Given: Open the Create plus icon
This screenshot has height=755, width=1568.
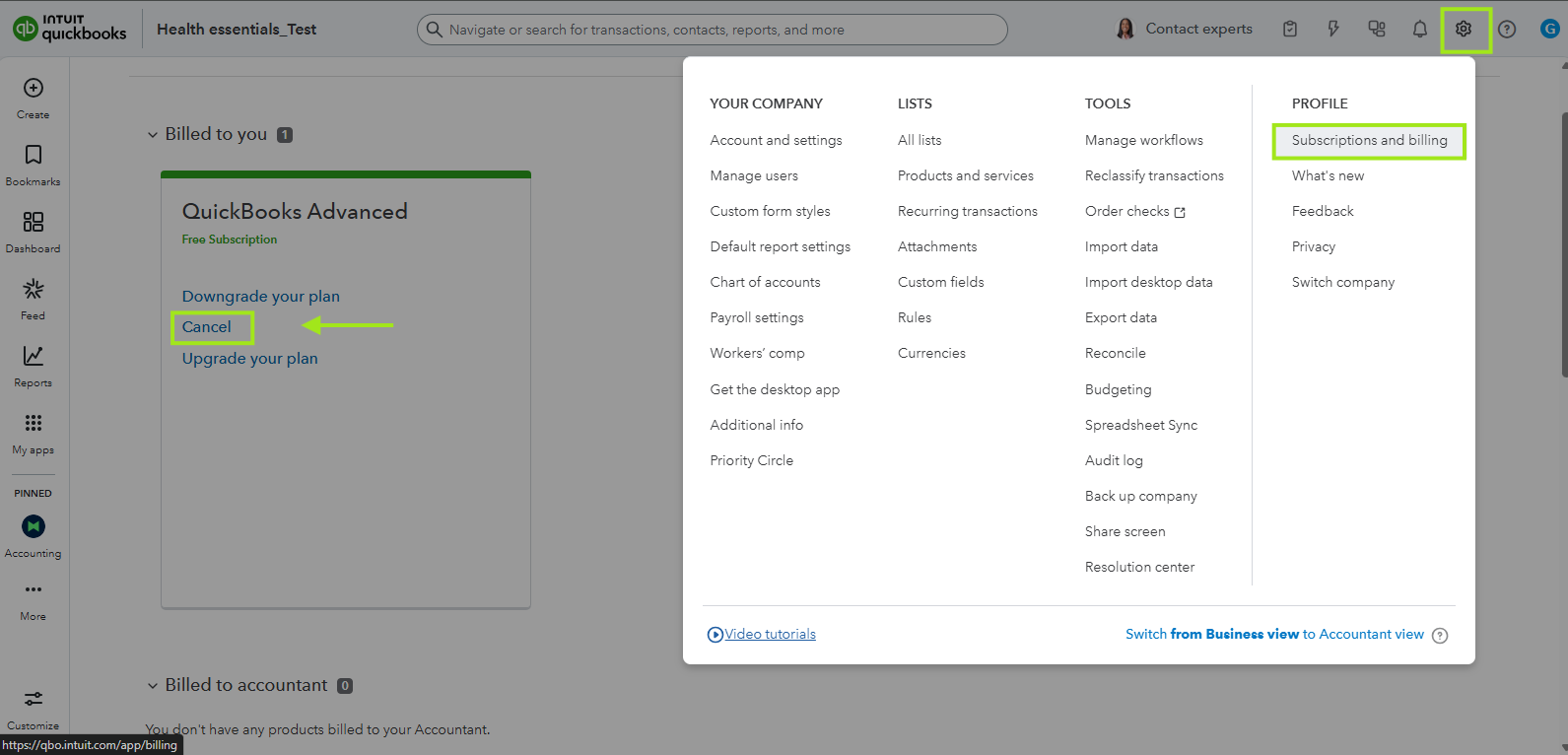Looking at the screenshot, I should coord(34,89).
